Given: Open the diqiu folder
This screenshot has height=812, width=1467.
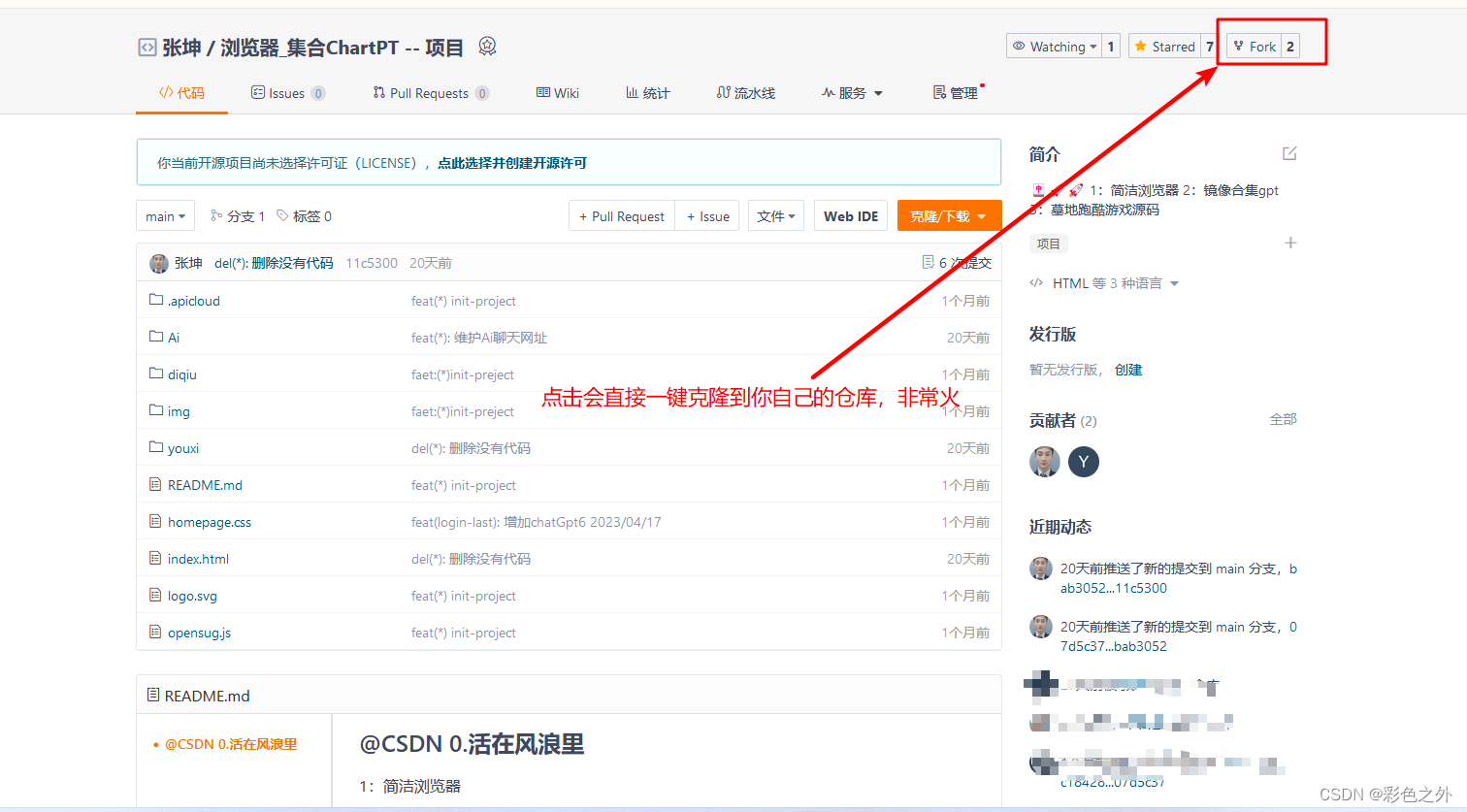Looking at the screenshot, I should [x=182, y=374].
